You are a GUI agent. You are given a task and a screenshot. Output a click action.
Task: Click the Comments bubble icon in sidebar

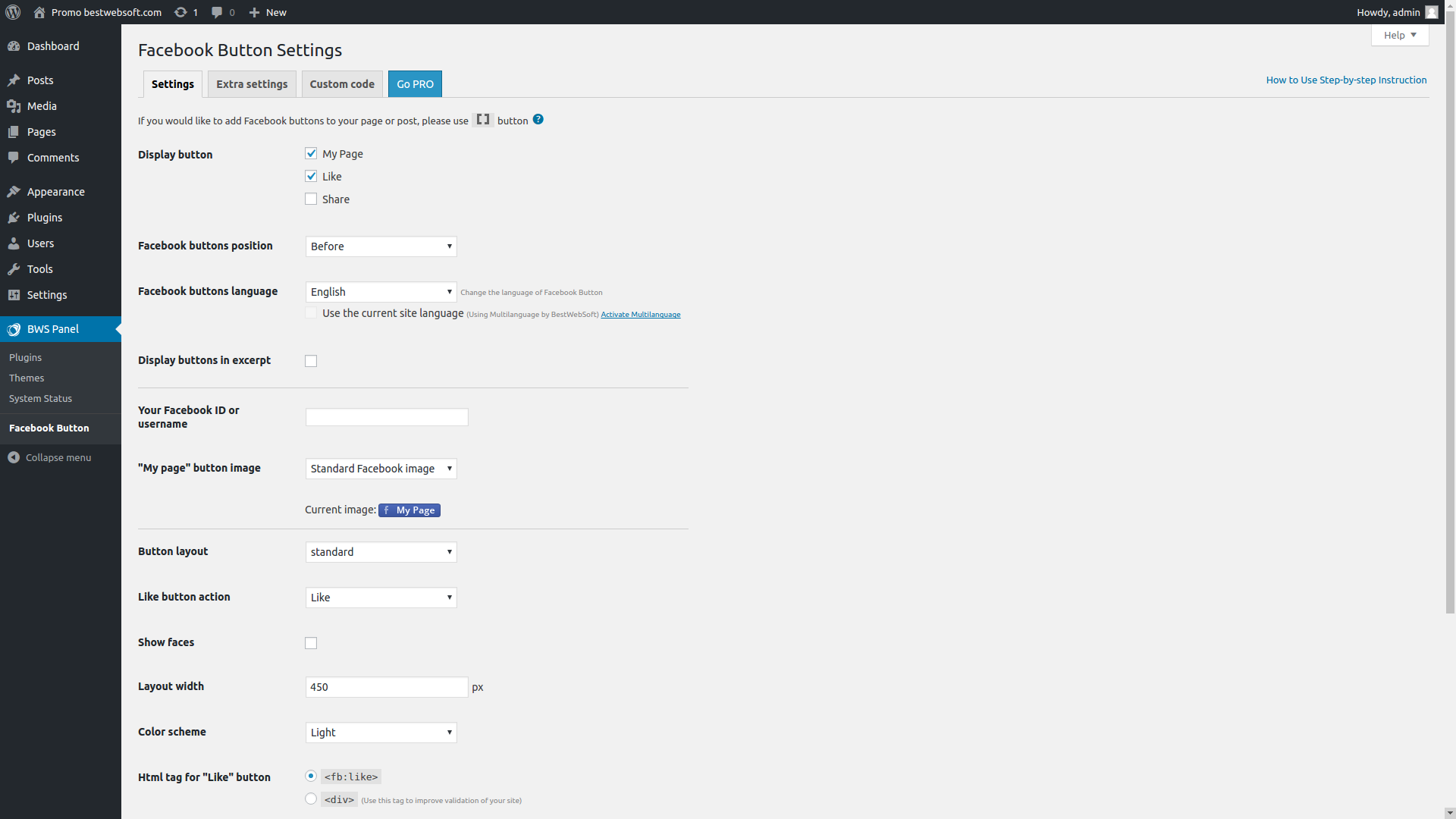(14, 158)
